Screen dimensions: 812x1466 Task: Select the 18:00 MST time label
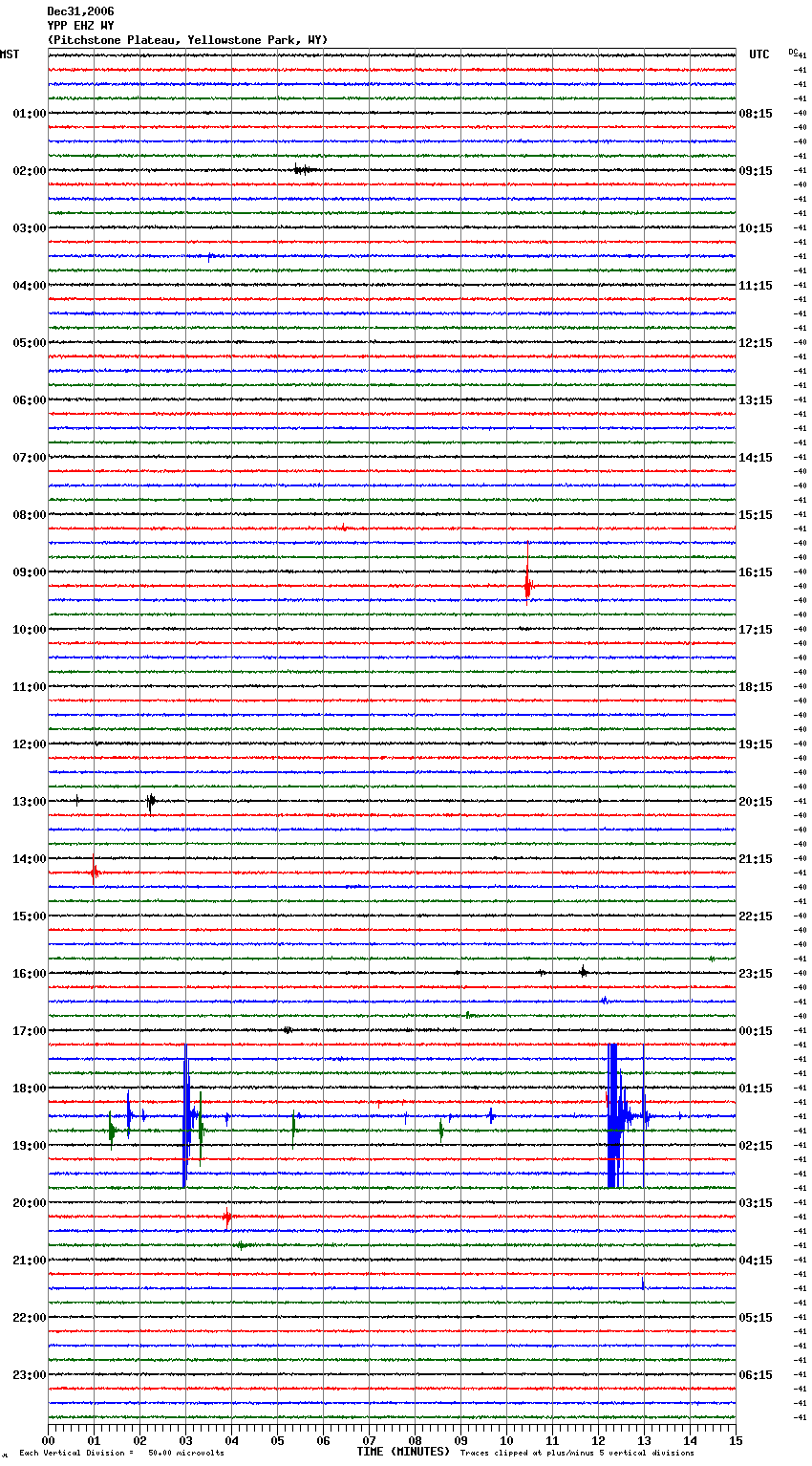pyautogui.click(x=29, y=1089)
